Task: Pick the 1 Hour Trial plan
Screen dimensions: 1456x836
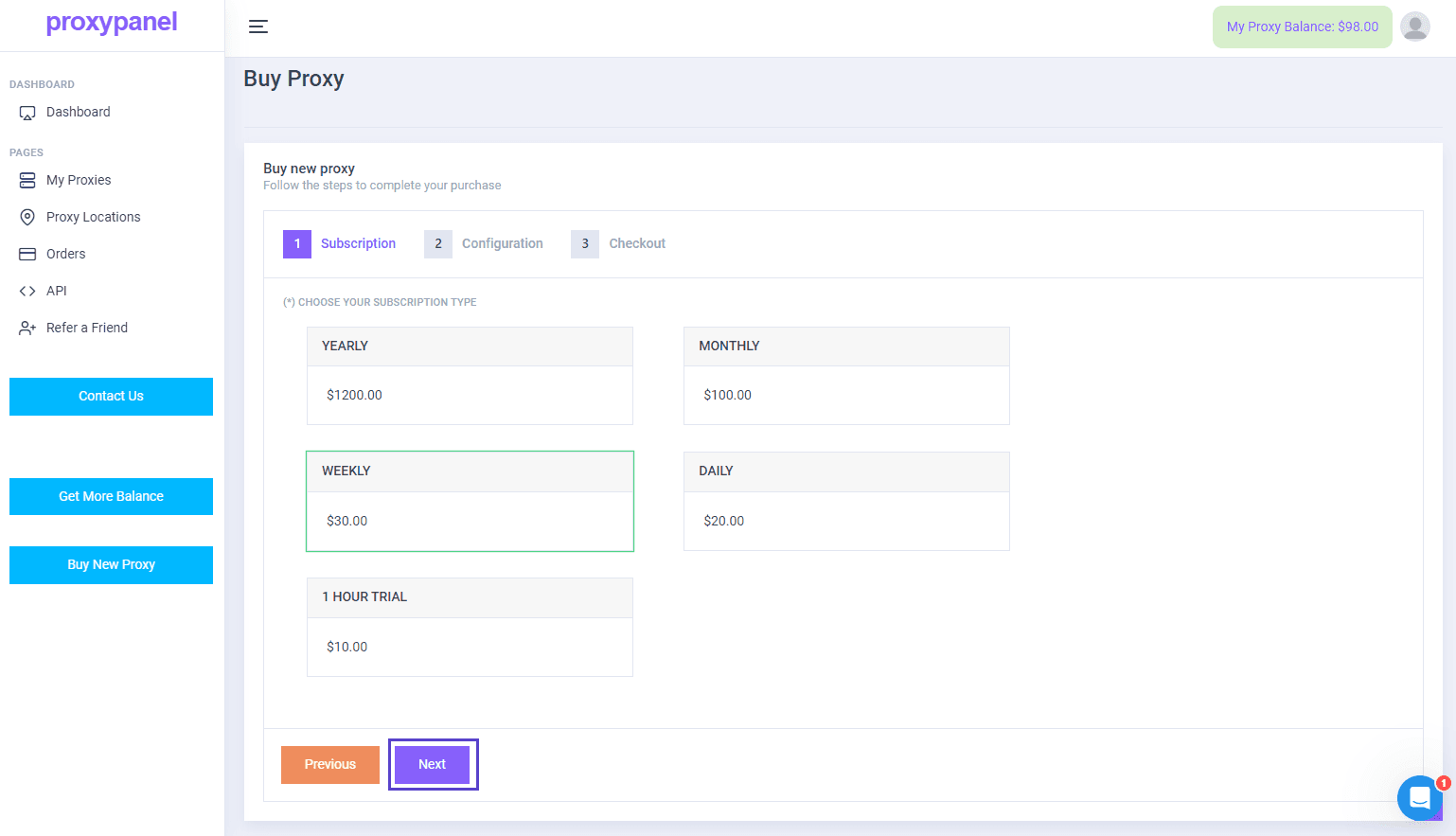Action: click(x=470, y=627)
